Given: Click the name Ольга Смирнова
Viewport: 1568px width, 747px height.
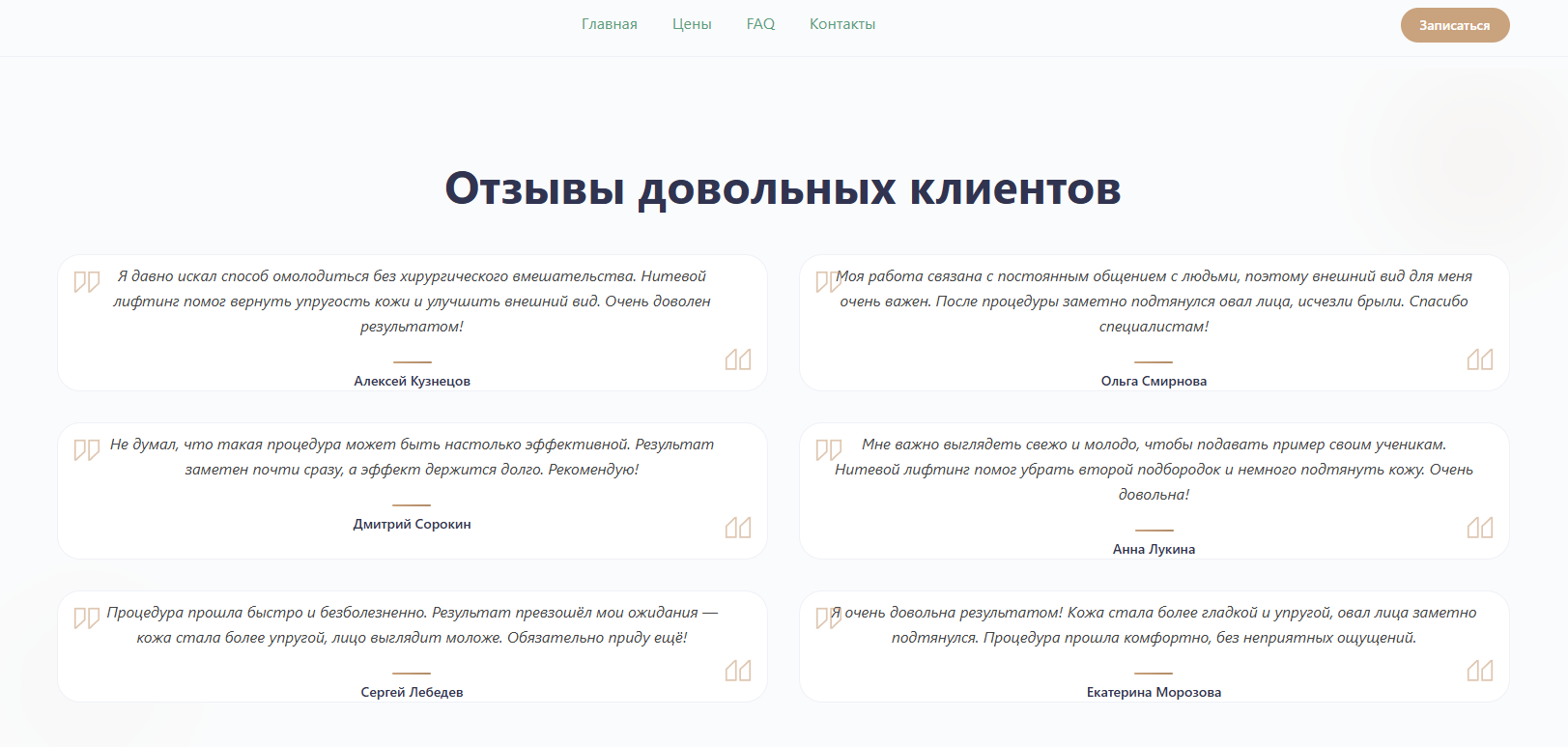Looking at the screenshot, I should [1154, 381].
